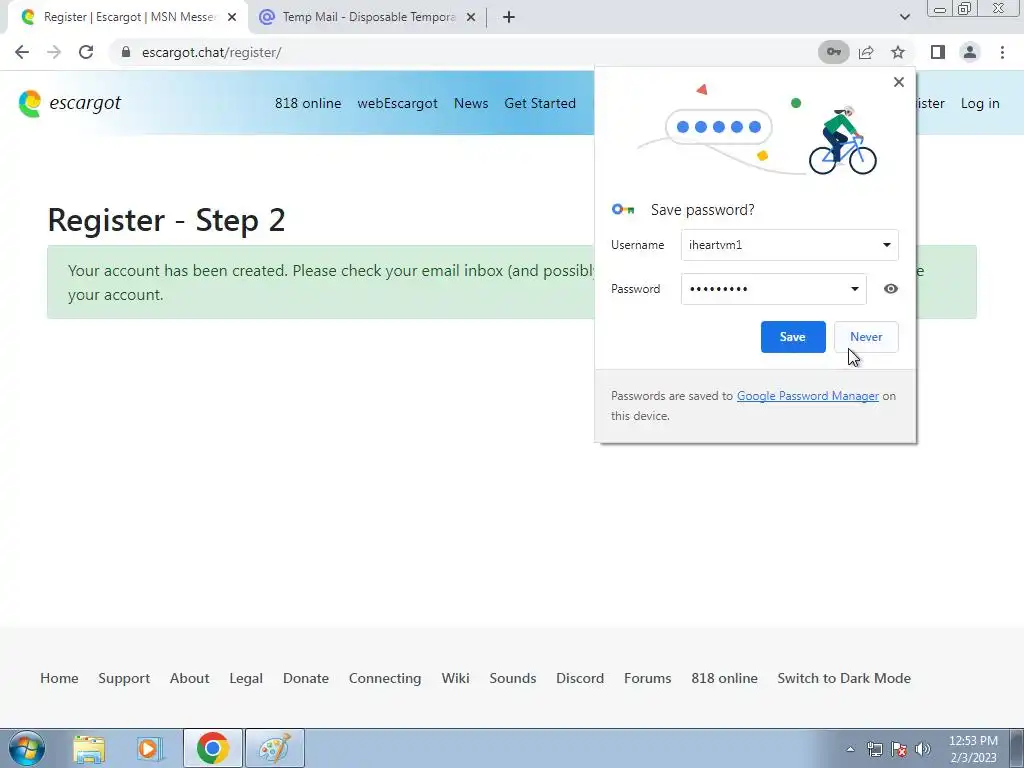Open the Chrome three-dot menu
The image size is (1024, 768).
1002,52
